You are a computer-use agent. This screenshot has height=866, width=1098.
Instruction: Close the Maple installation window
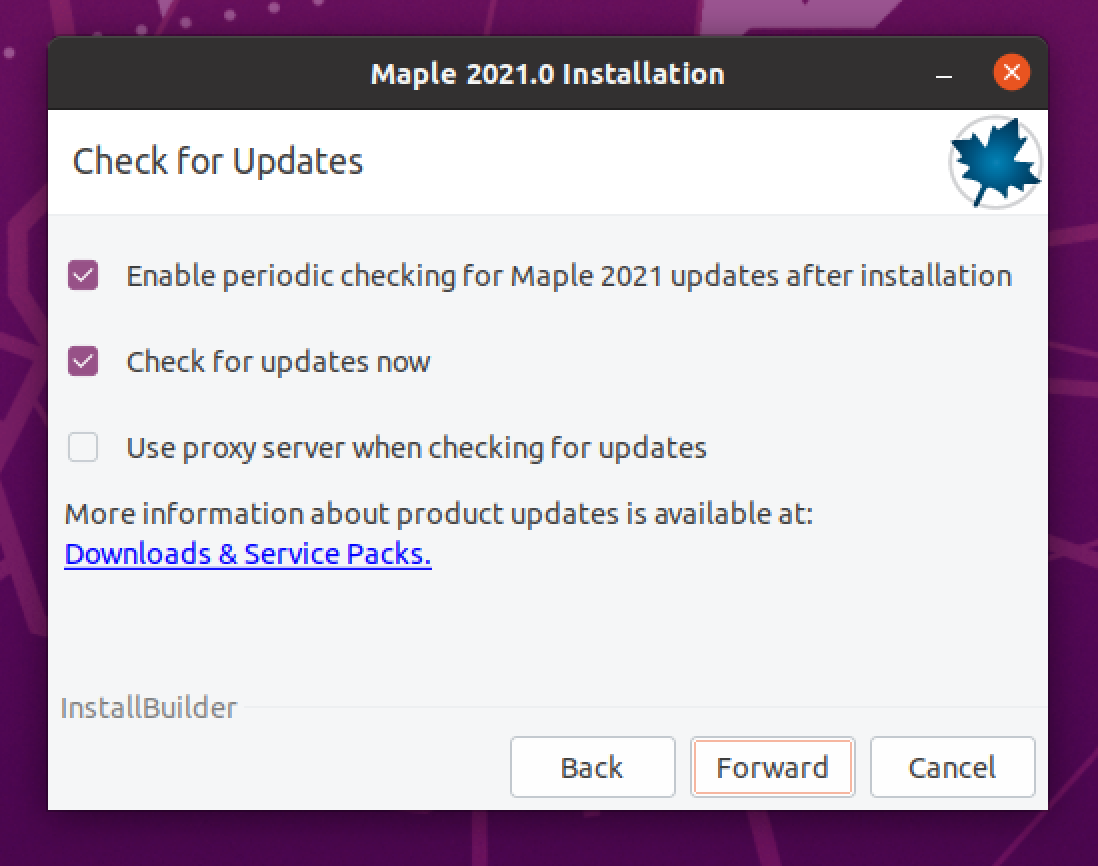(1011, 73)
